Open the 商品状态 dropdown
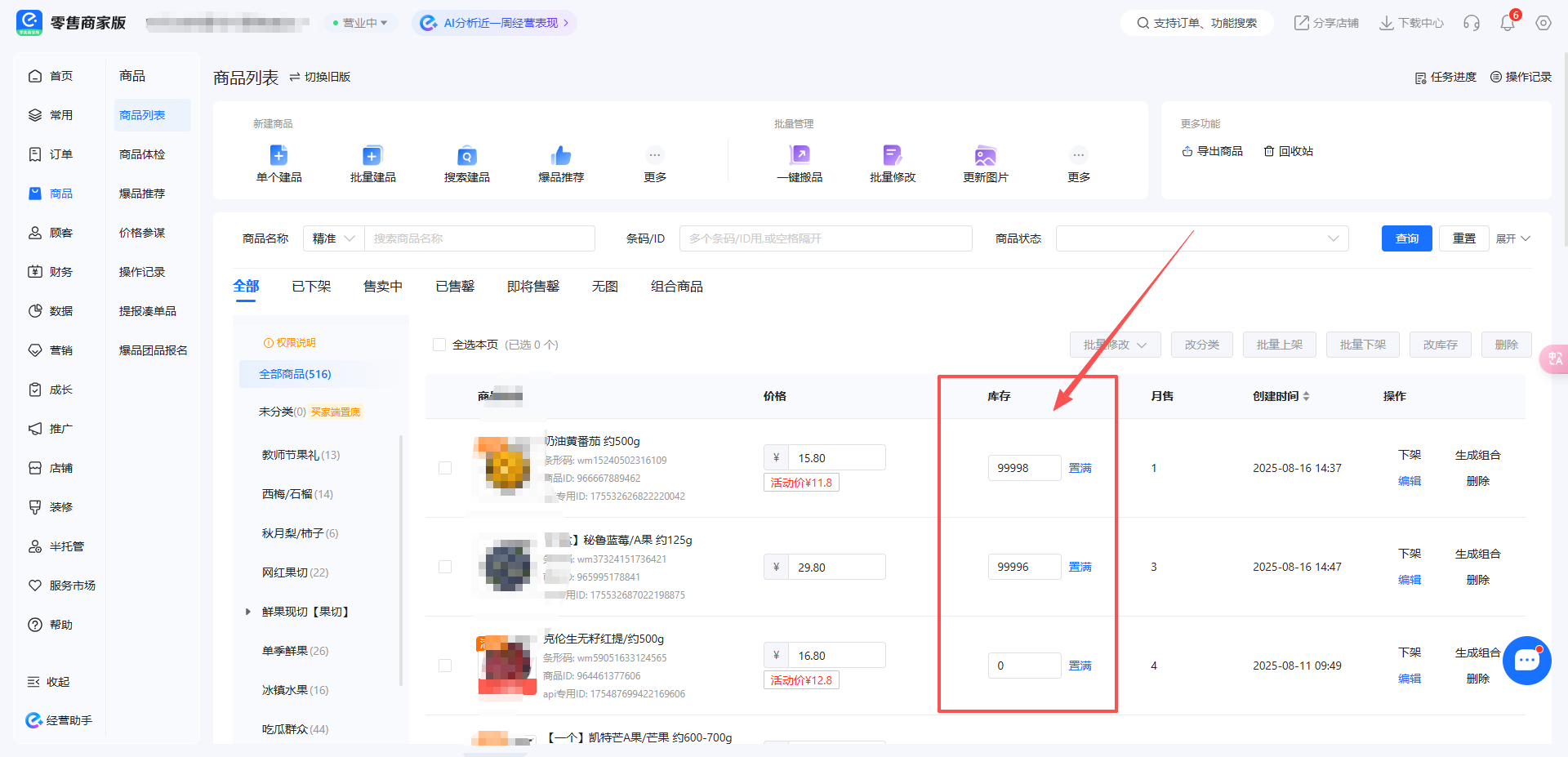 [1201, 238]
